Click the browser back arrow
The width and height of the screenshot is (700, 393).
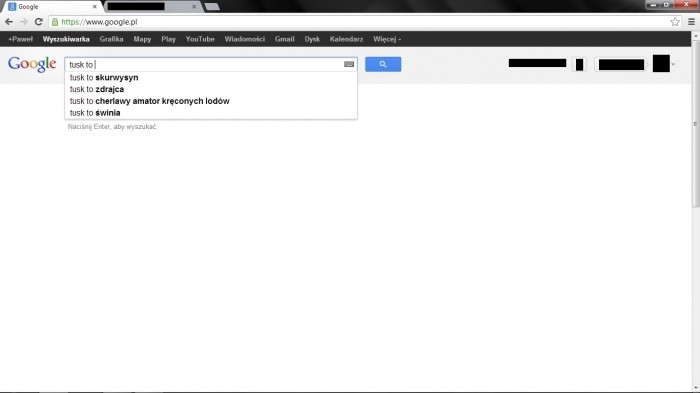(x=9, y=22)
